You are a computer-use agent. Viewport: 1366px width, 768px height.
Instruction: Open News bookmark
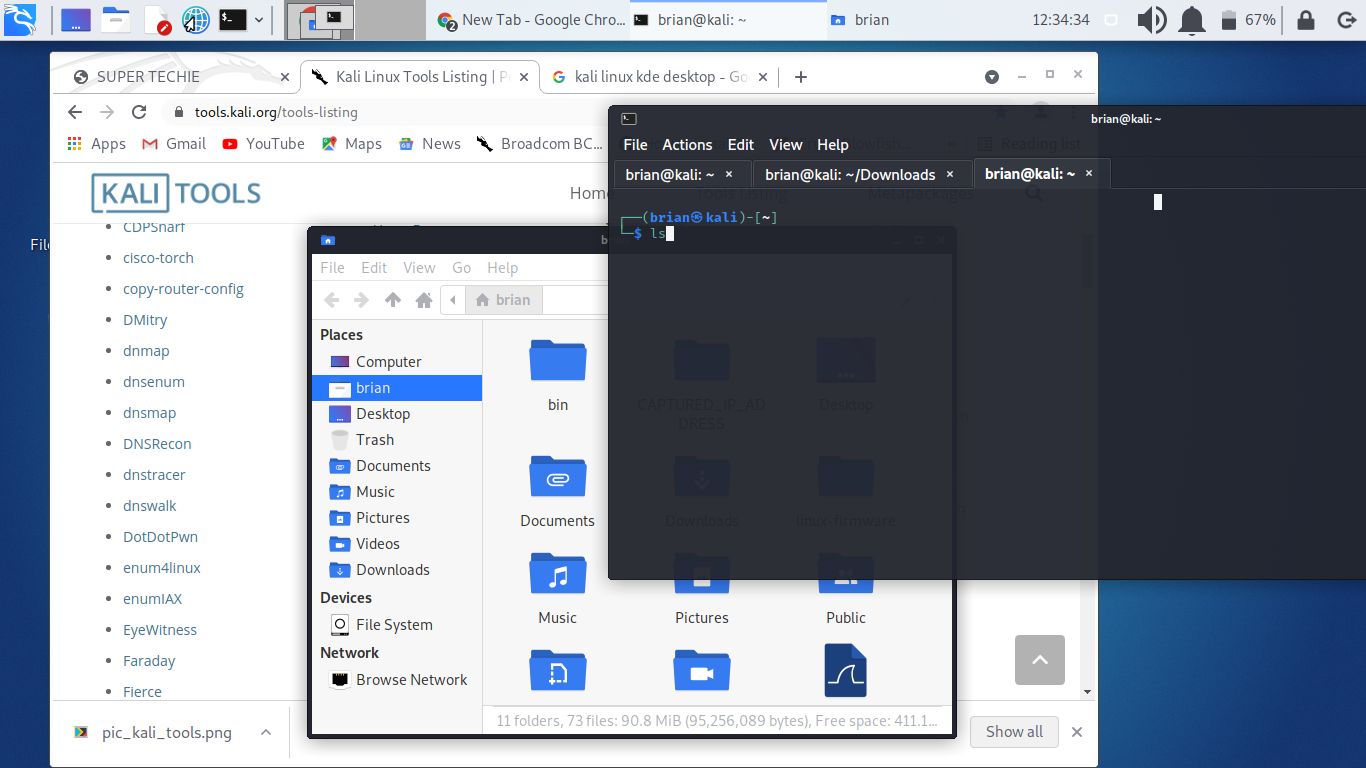click(x=429, y=144)
